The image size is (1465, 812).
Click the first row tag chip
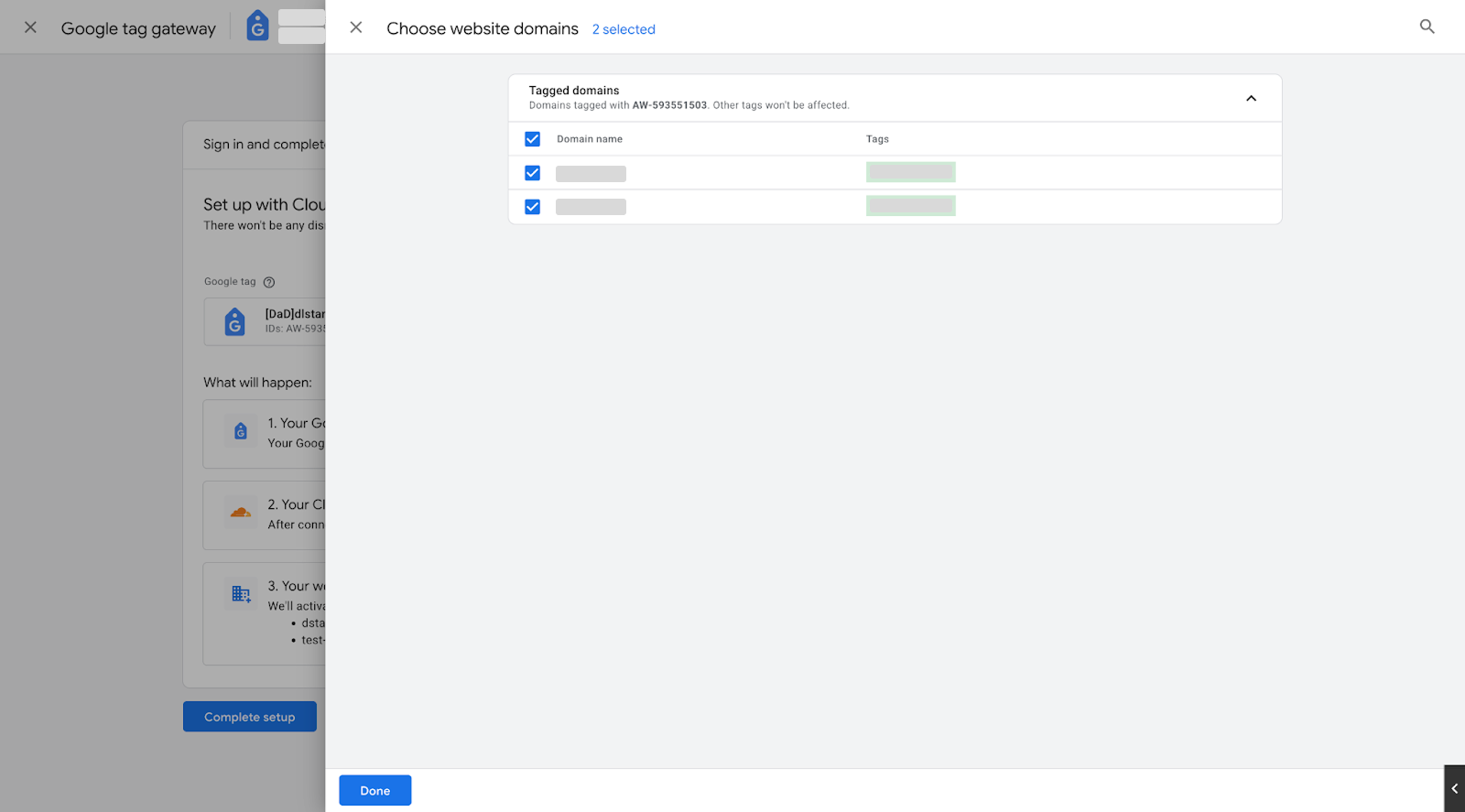(911, 172)
